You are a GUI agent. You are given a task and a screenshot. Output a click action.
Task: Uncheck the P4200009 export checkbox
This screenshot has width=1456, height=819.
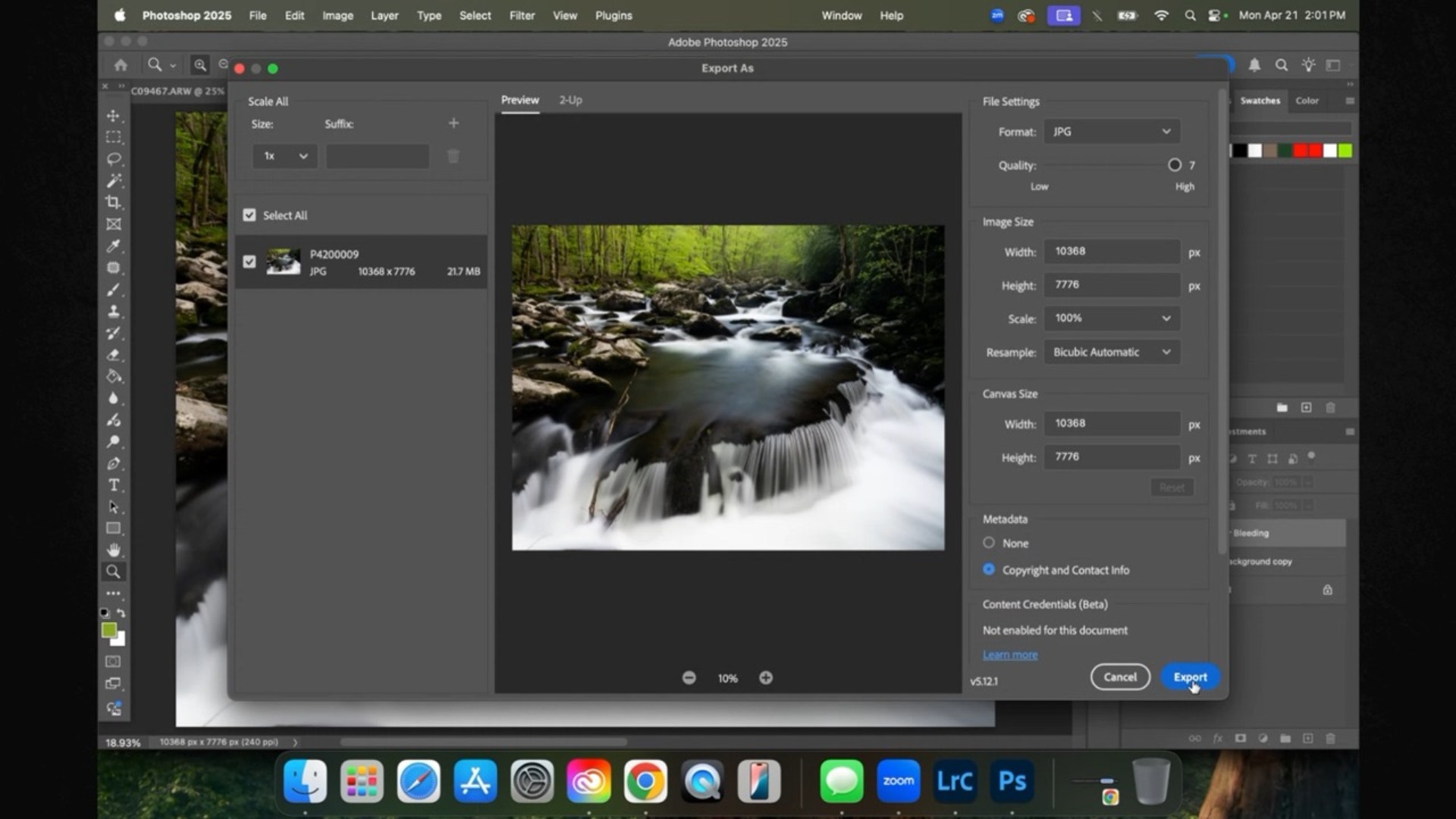tap(249, 261)
